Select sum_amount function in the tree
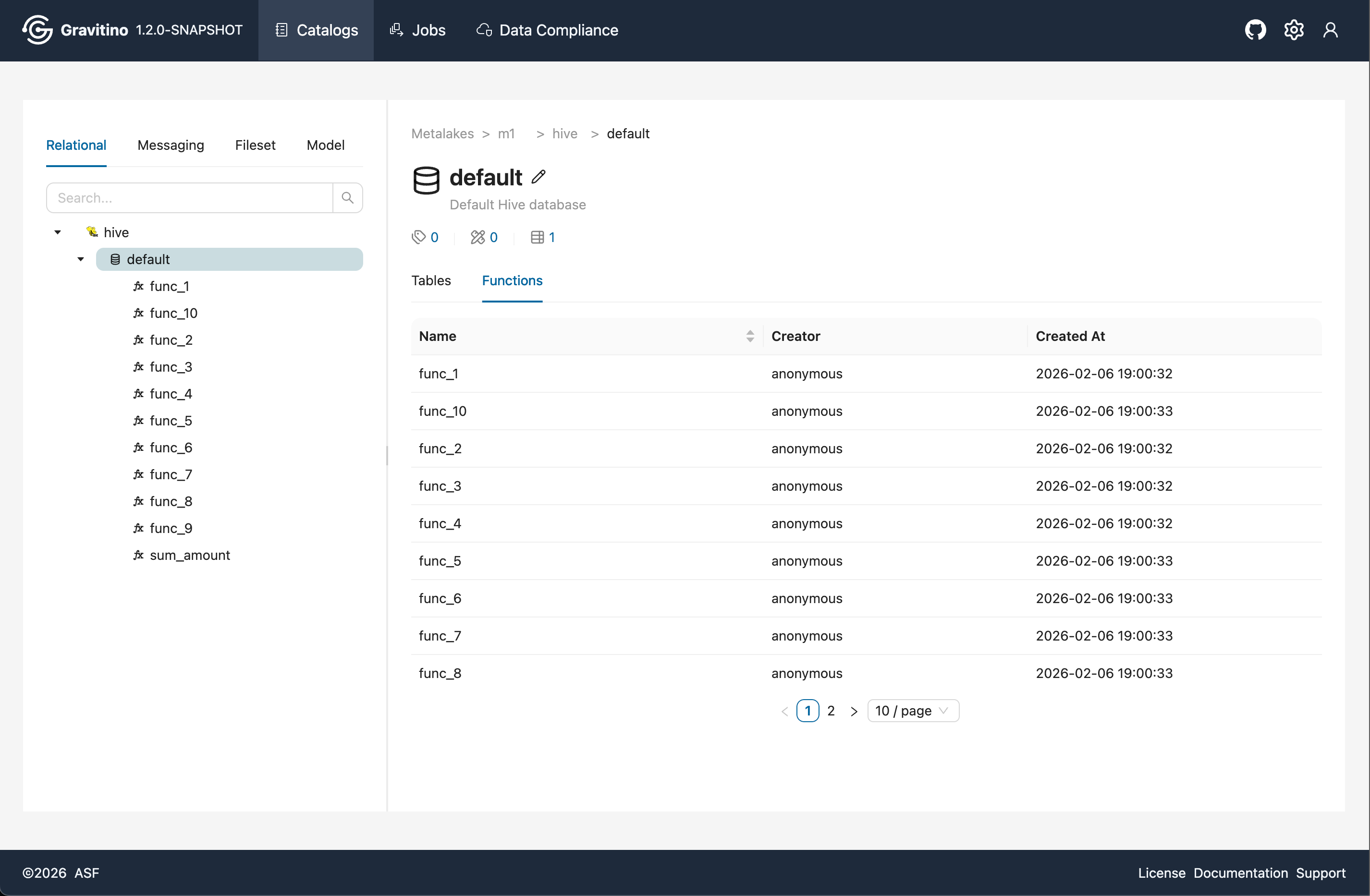The image size is (1370, 896). tap(189, 556)
